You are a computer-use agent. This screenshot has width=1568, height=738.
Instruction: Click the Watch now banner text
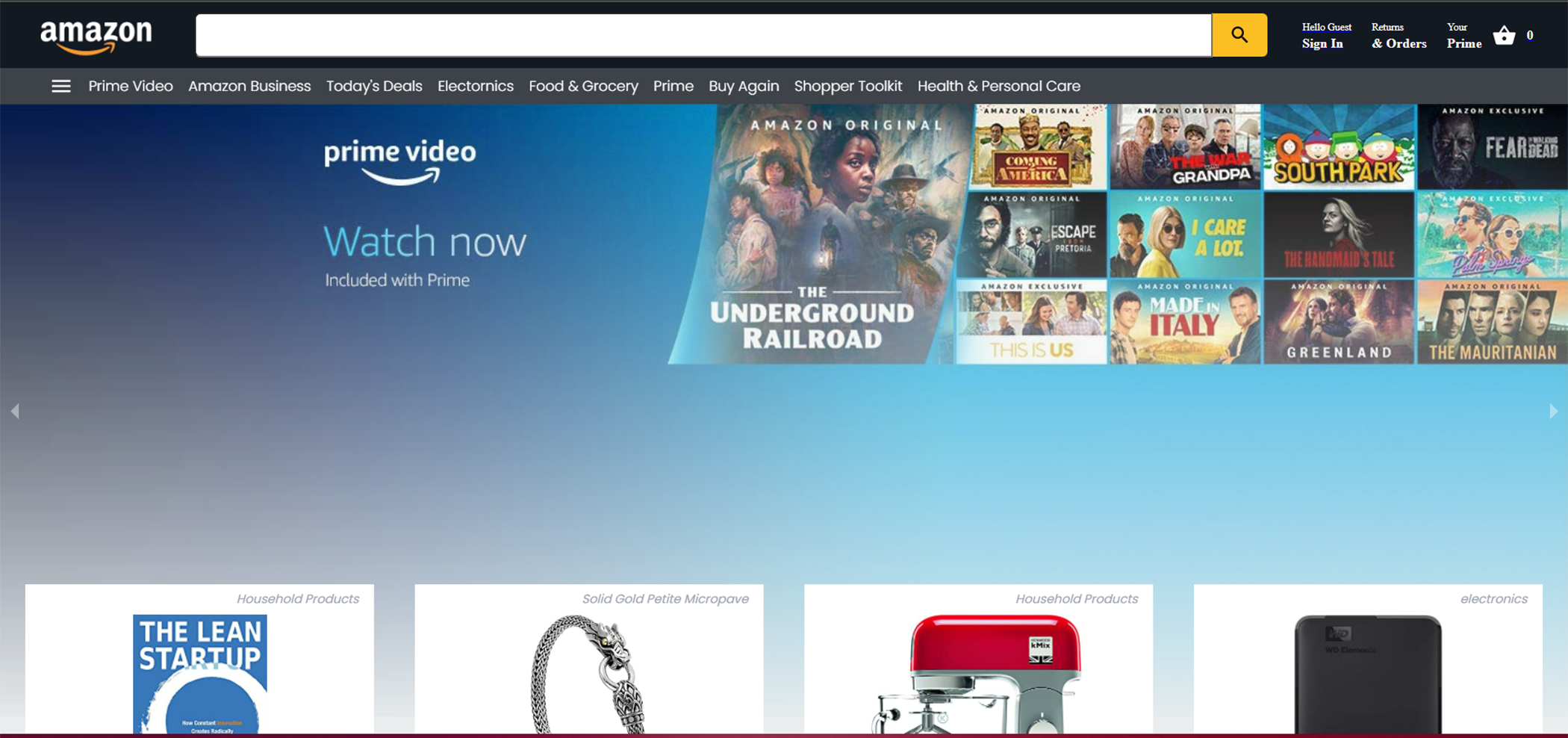point(425,242)
